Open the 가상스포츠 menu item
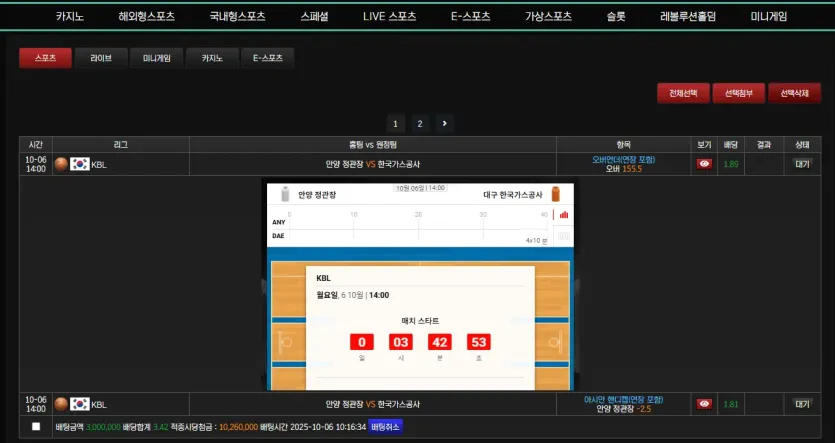Viewport: 835px width, 443px height. 549,17
